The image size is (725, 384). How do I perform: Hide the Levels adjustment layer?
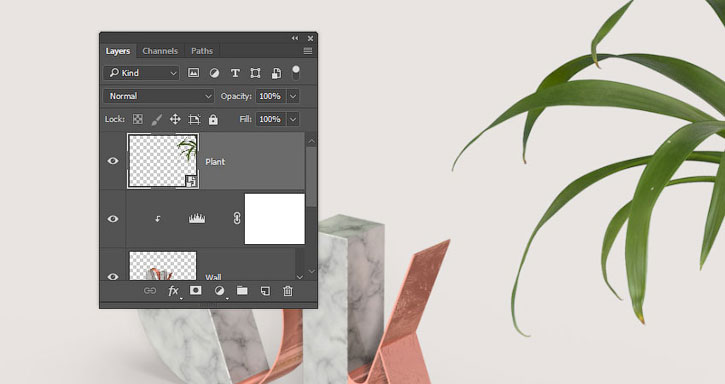tap(113, 219)
